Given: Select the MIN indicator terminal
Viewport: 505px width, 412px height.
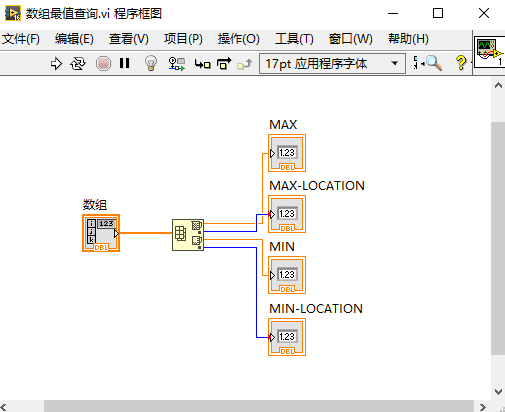Looking at the screenshot, I should pyautogui.click(x=287, y=275).
